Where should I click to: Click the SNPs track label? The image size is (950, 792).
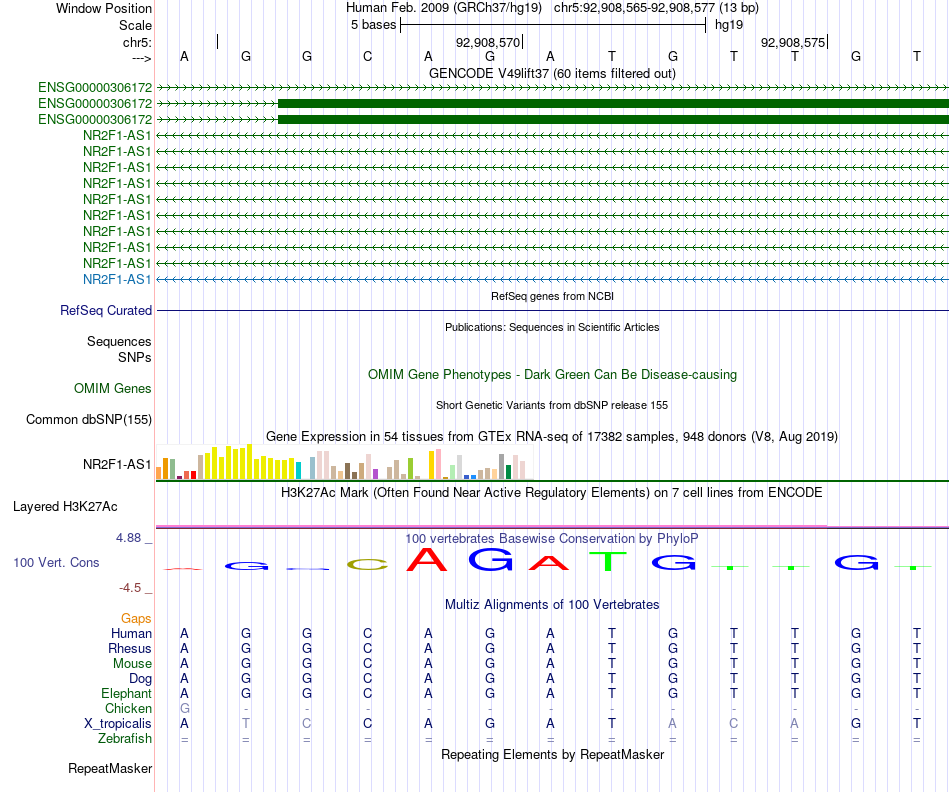(135, 358)
